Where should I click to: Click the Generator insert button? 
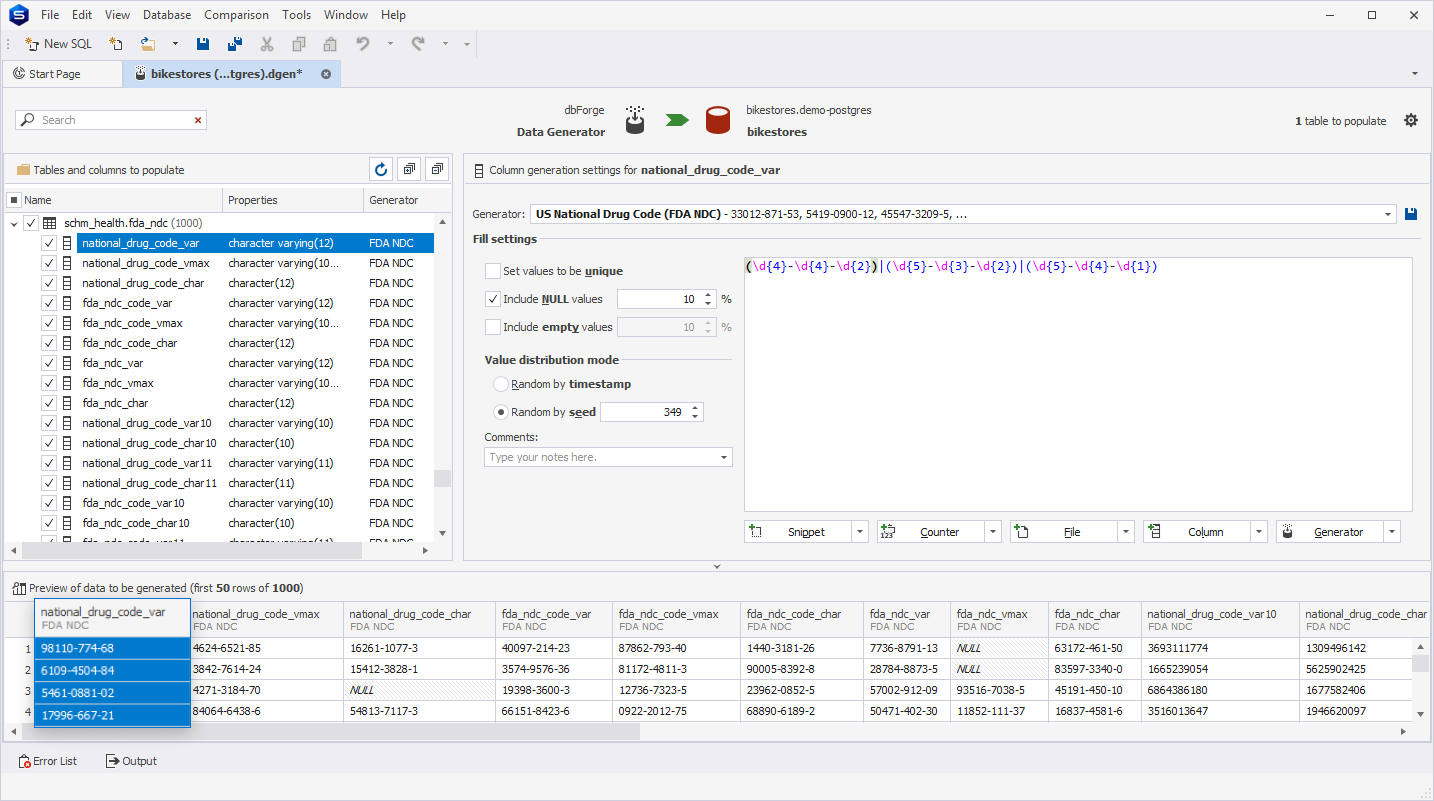tap(1330, 532)
